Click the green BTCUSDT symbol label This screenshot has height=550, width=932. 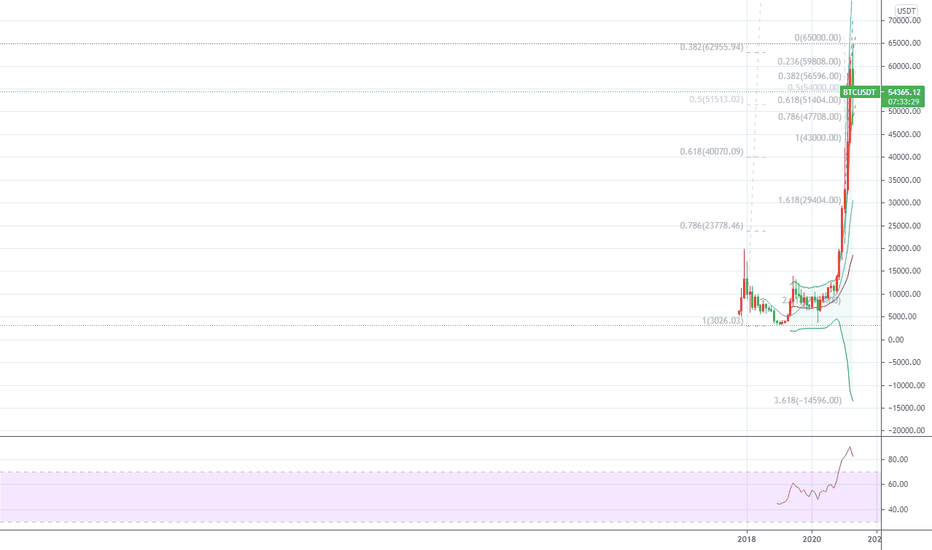coord(859,92)
